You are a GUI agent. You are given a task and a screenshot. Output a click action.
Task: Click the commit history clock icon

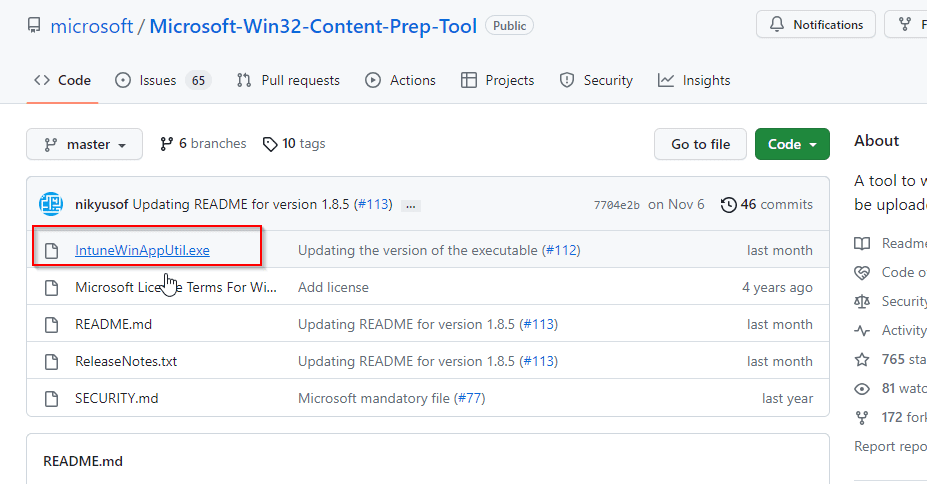pyautogui.click(x=728, y=205)
